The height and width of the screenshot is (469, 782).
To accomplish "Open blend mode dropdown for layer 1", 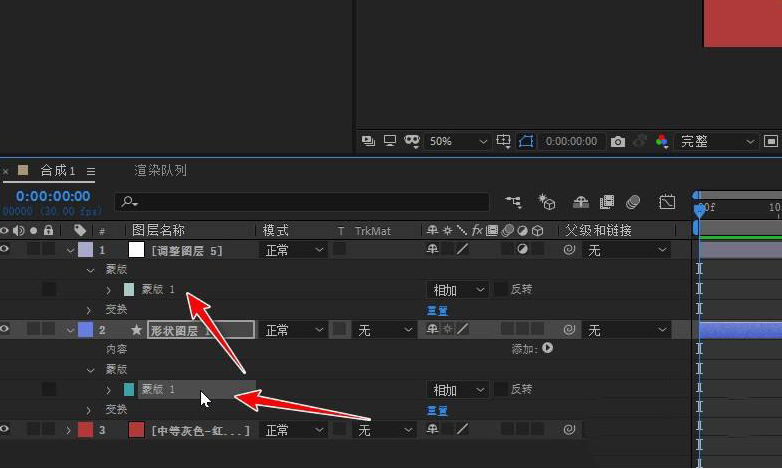I will (x=293, y=250).
